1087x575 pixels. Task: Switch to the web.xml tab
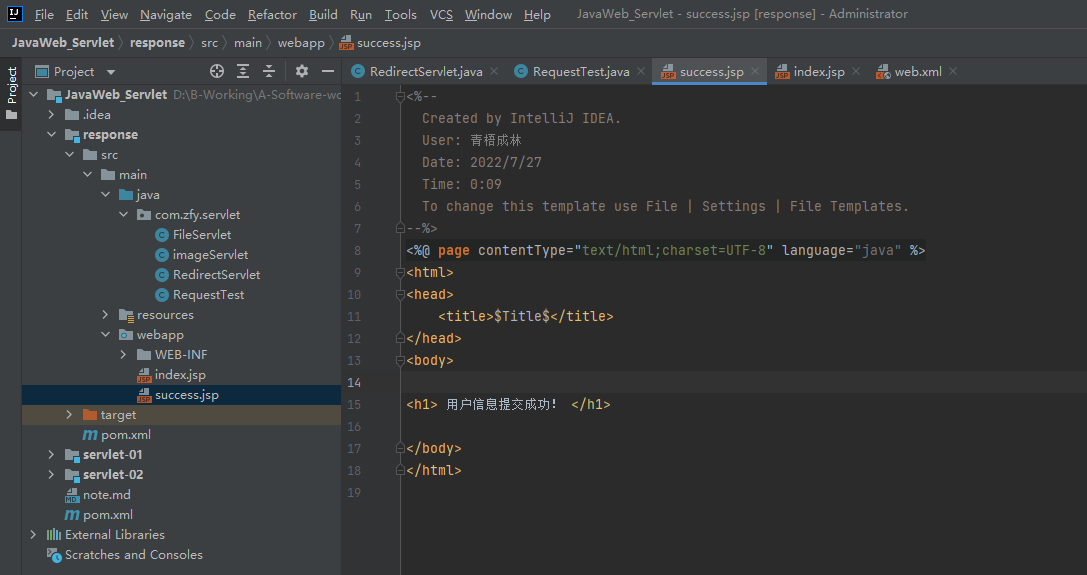click(916, 72)
